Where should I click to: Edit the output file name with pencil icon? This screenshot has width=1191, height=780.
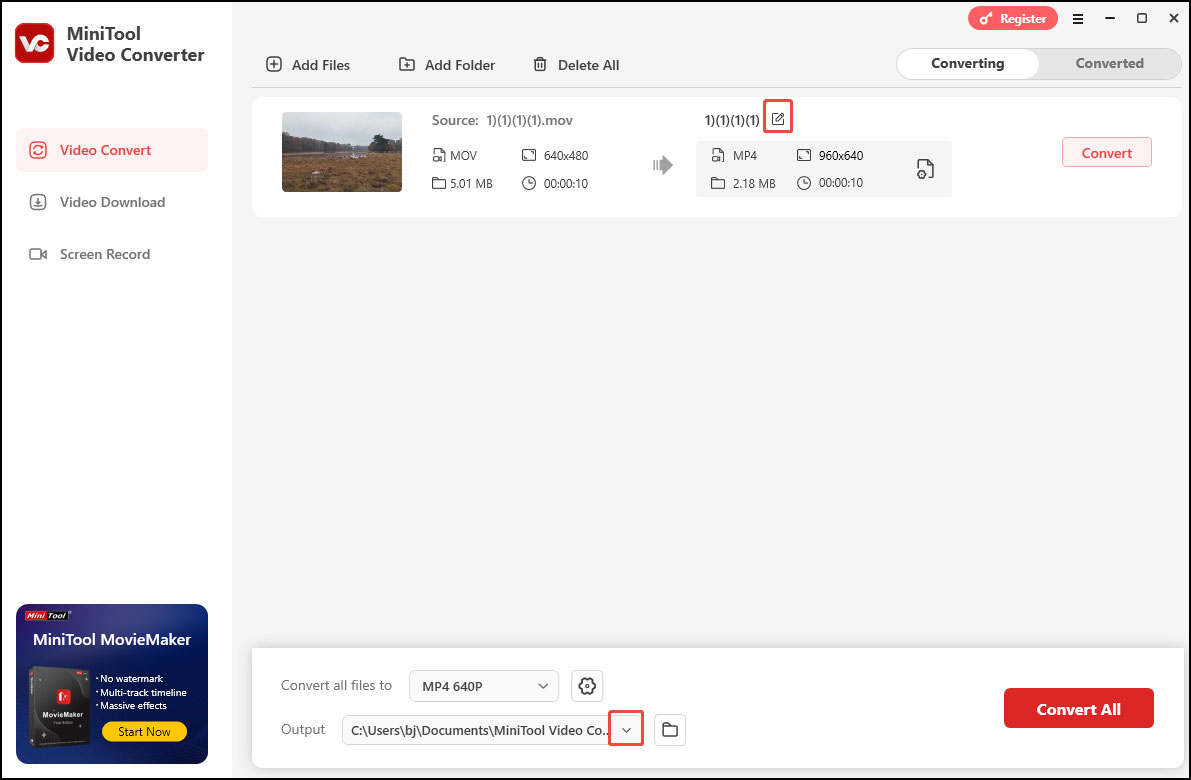click(778, 119)
